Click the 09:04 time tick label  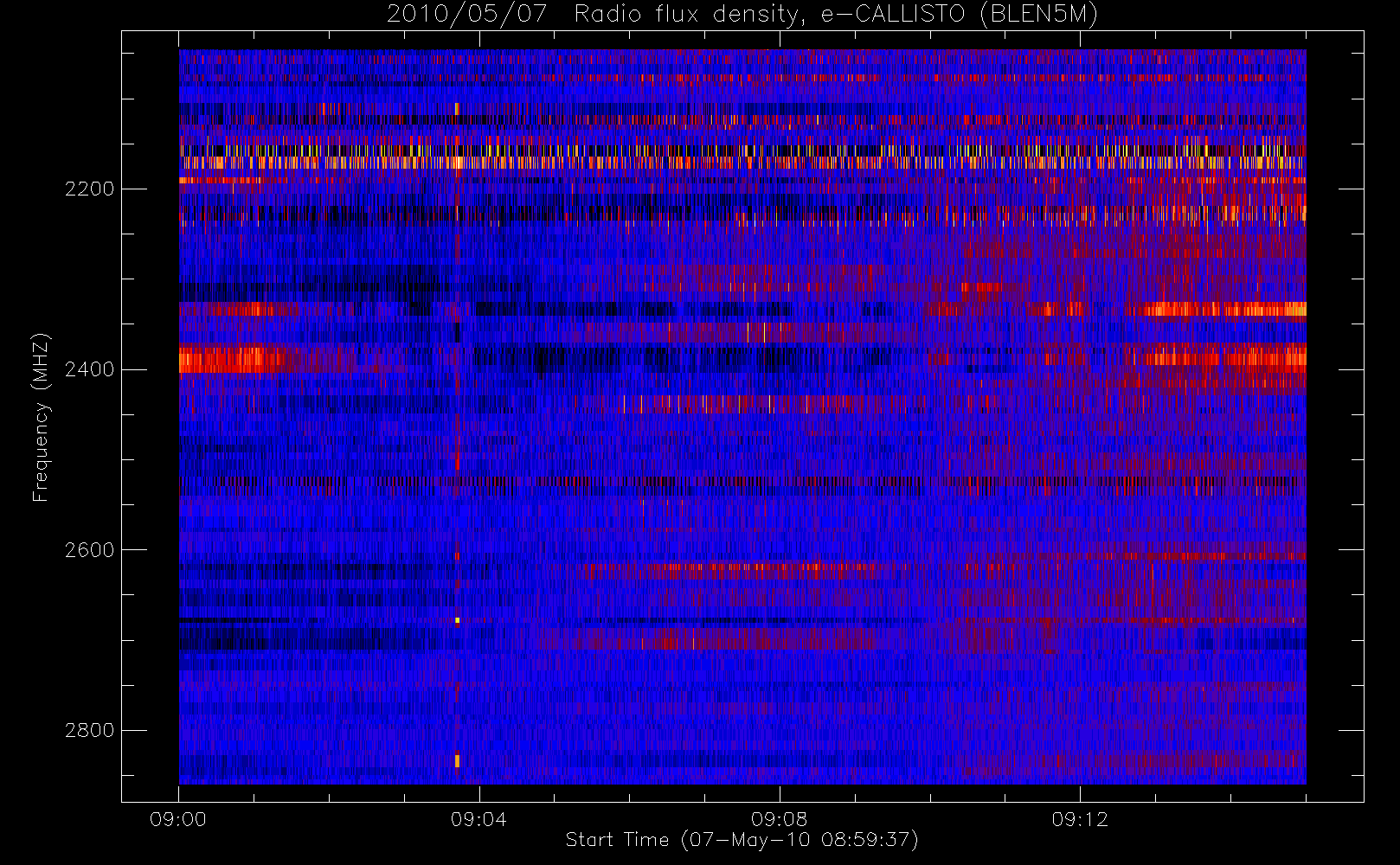tap(478, 819)
